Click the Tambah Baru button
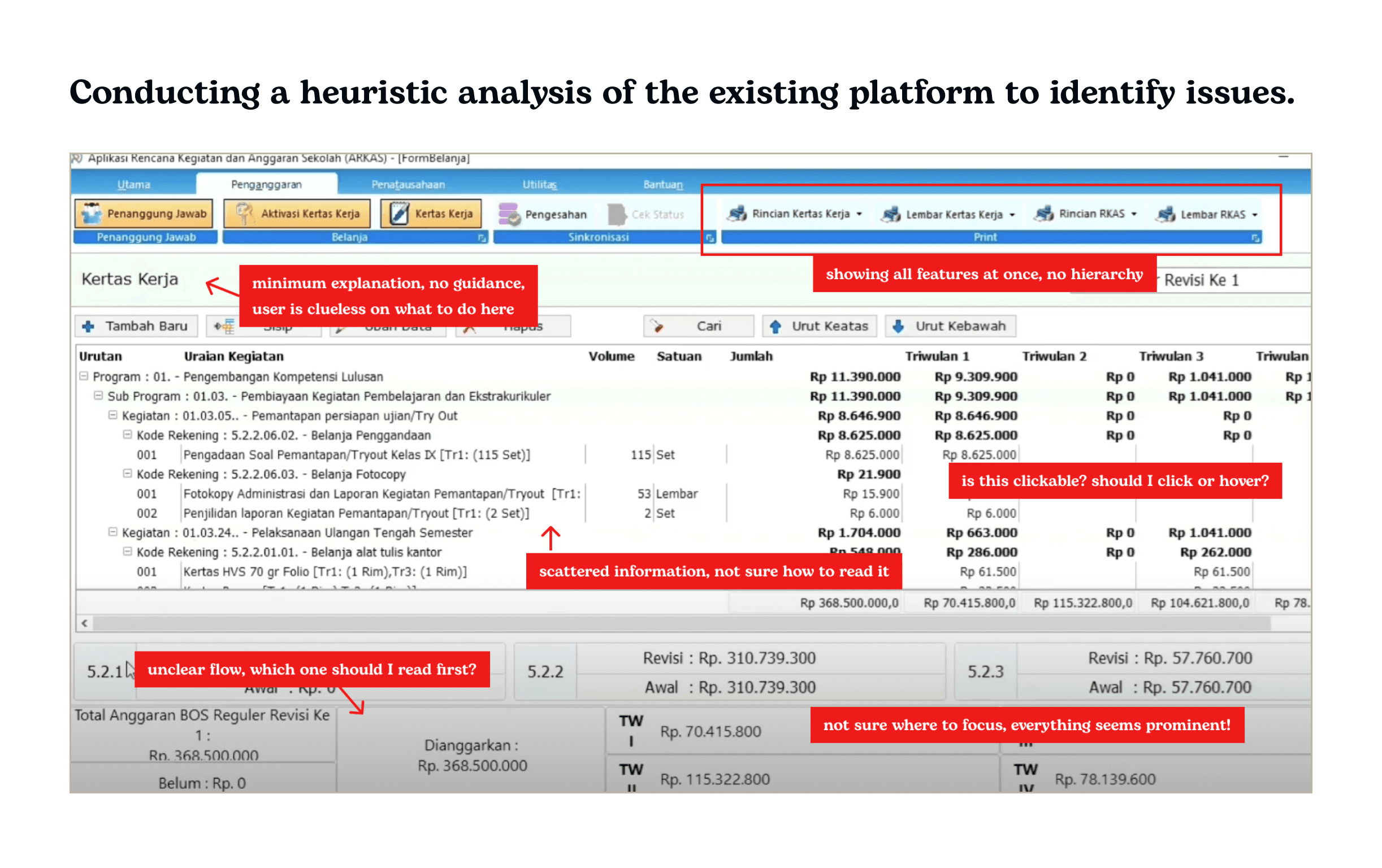Viewport: 1382px width, 868px height. point(136,327)
